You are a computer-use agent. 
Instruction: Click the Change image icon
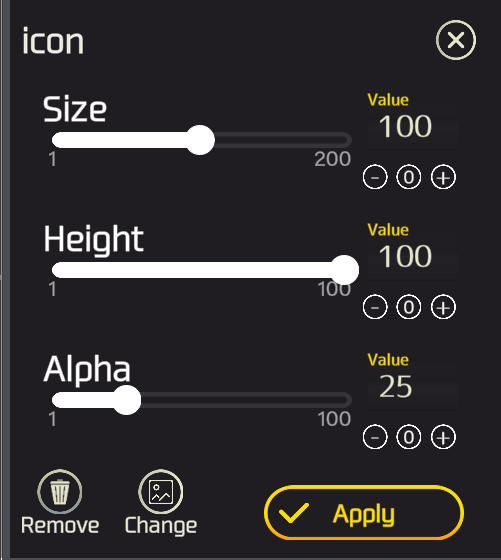tap(161, 492)
